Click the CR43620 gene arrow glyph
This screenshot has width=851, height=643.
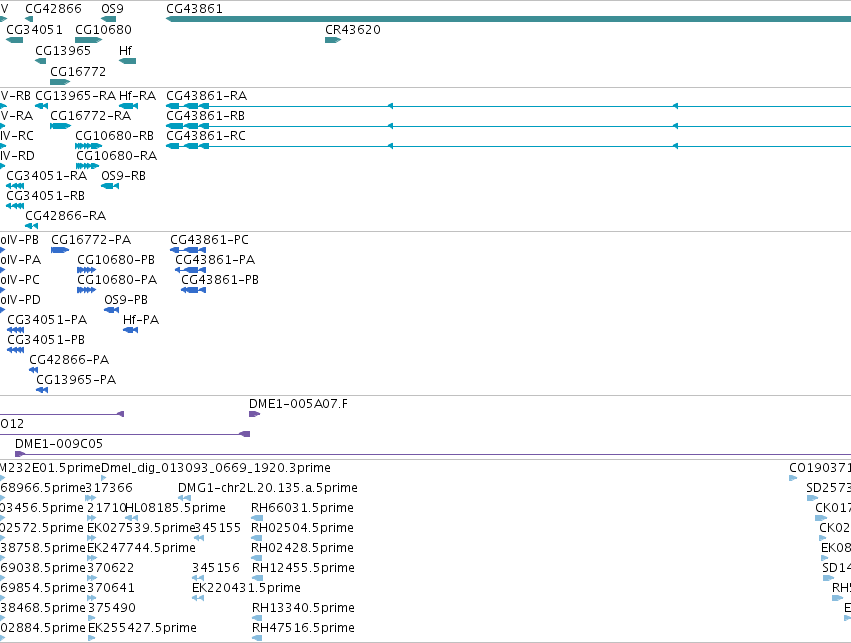click(x=333, y=40)
